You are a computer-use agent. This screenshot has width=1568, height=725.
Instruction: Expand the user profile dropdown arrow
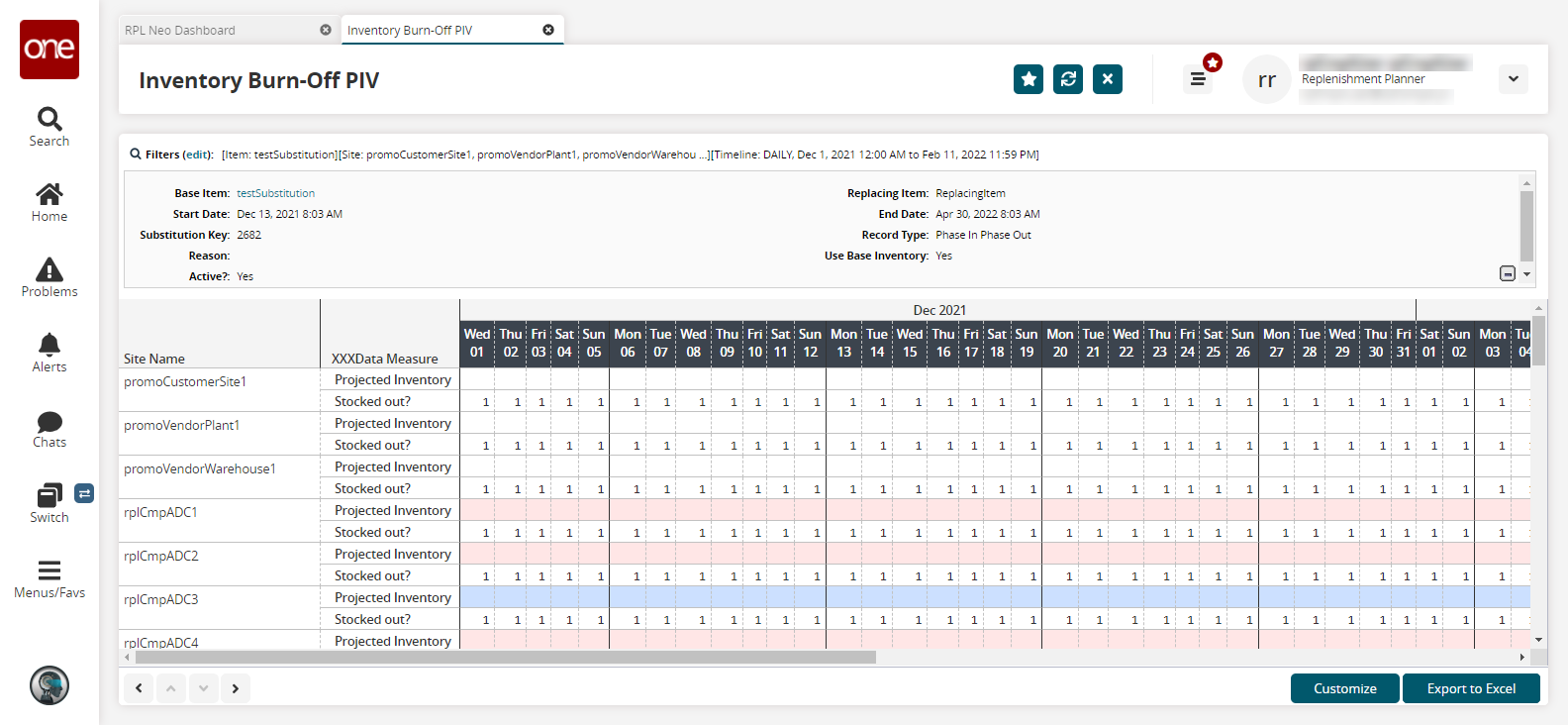[1513, 79]
